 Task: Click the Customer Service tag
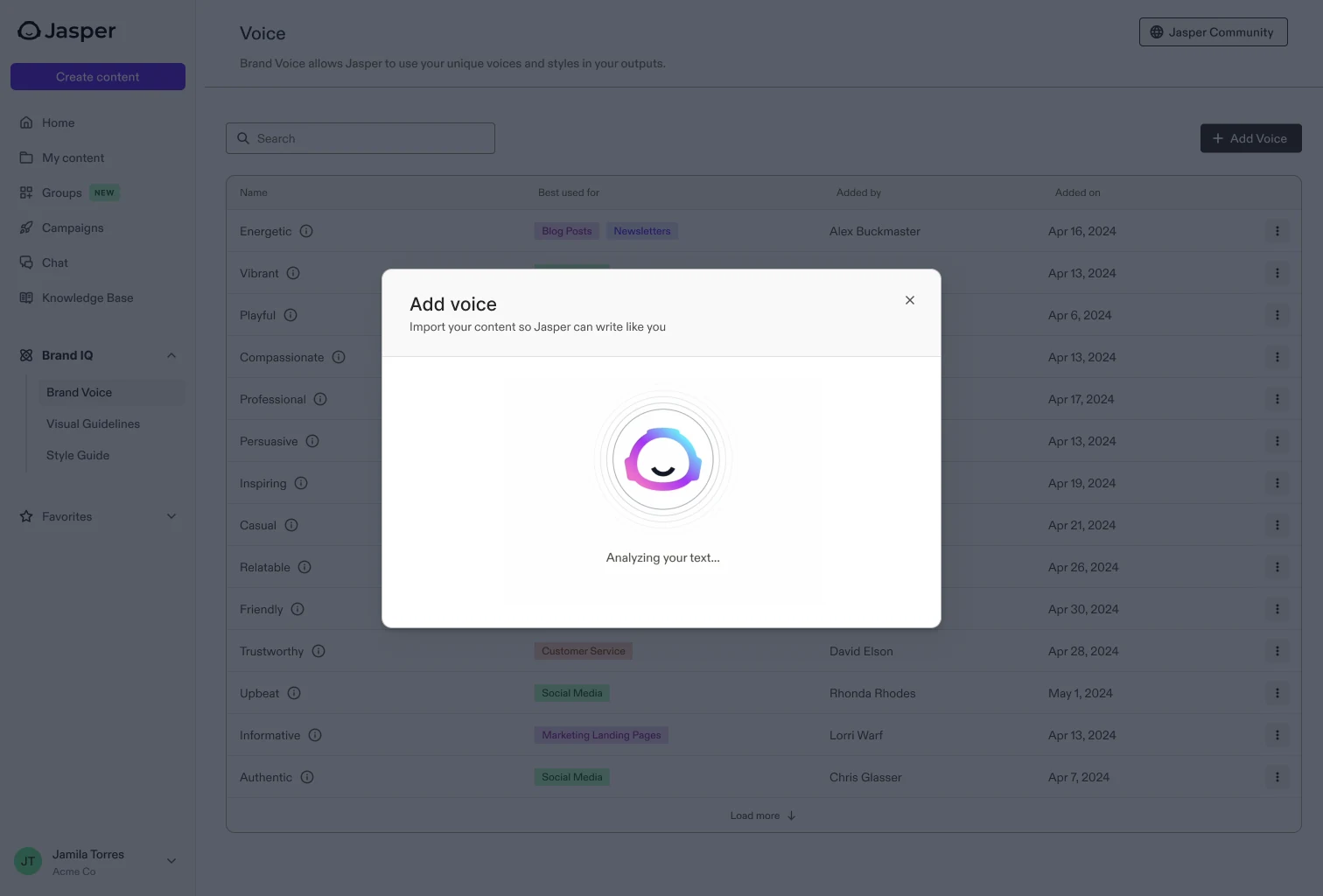click(x=584, y=651)
